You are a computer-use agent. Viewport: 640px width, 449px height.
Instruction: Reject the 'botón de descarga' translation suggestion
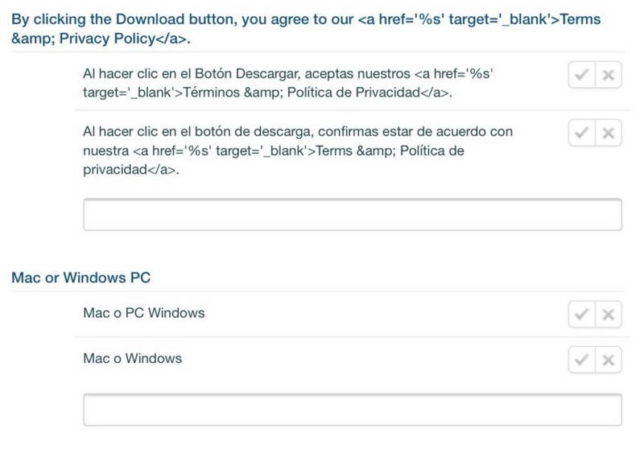[x=607, y=133]
